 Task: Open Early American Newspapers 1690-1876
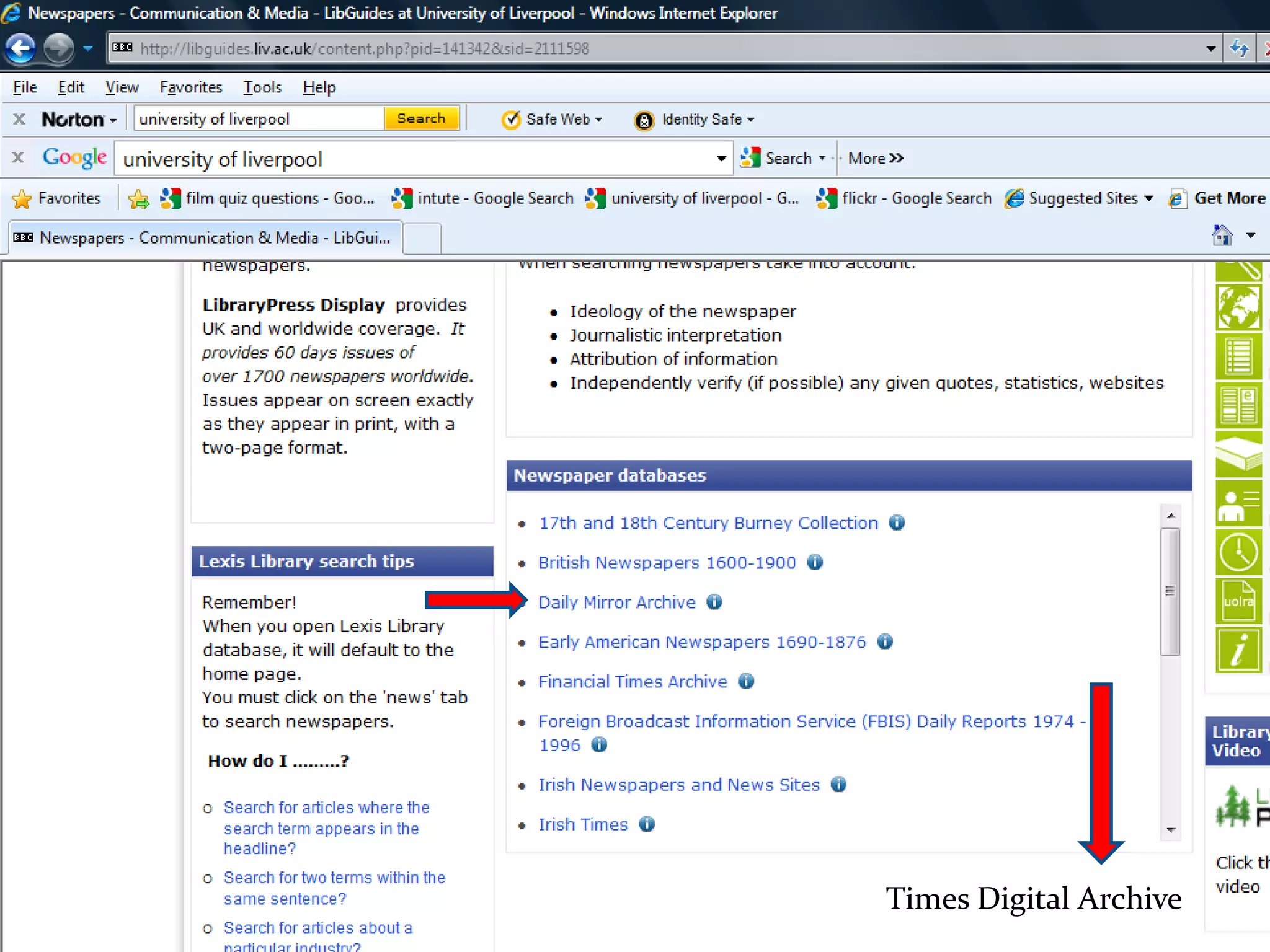click(x=702, y=642)
